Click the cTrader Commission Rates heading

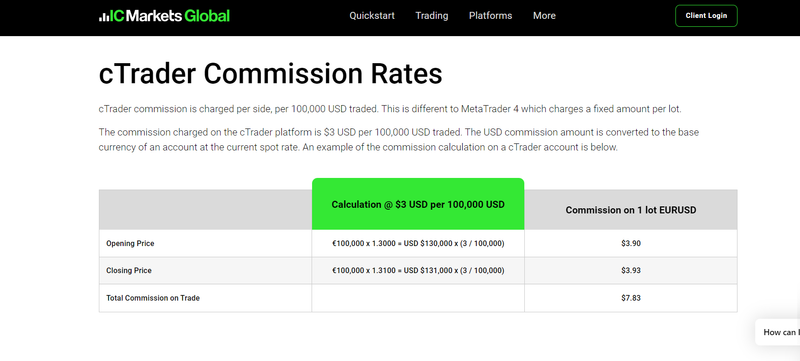[270, 74]
